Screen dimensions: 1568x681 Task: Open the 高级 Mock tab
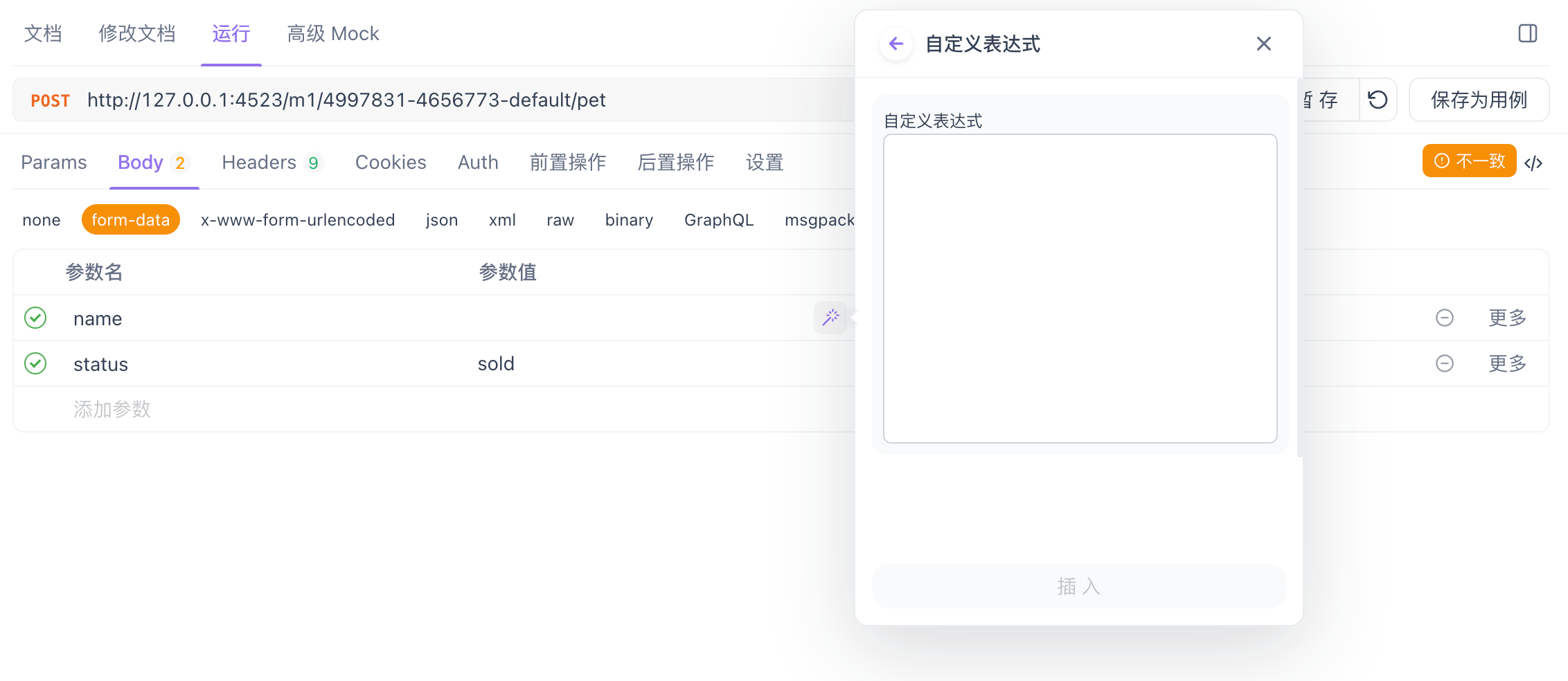pyautogui.click(x=332, y=33)
